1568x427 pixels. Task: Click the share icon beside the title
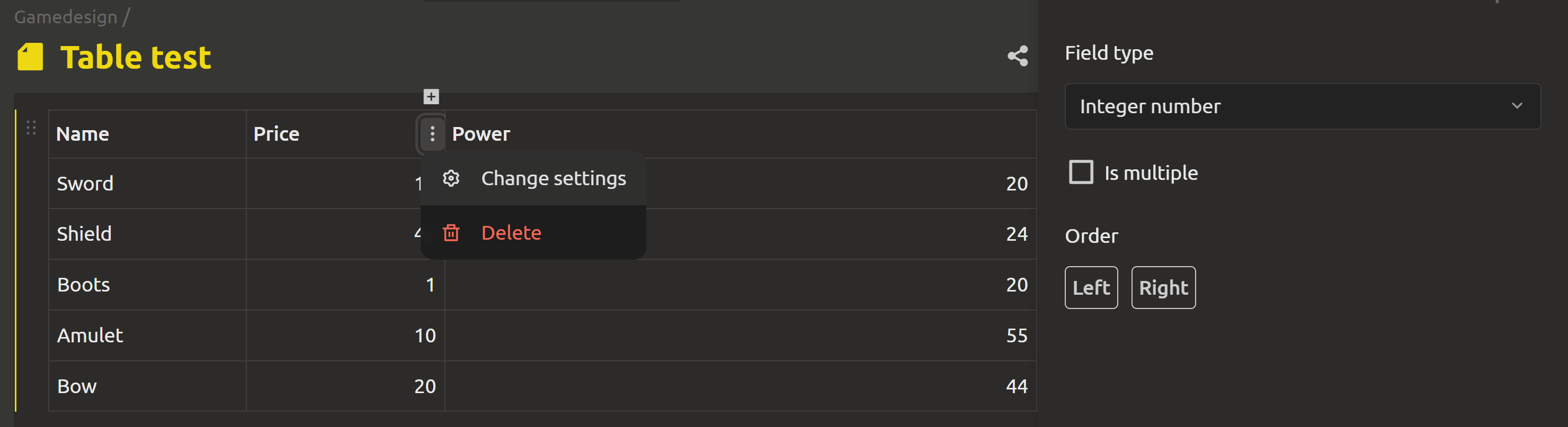tap(1017, 57)
